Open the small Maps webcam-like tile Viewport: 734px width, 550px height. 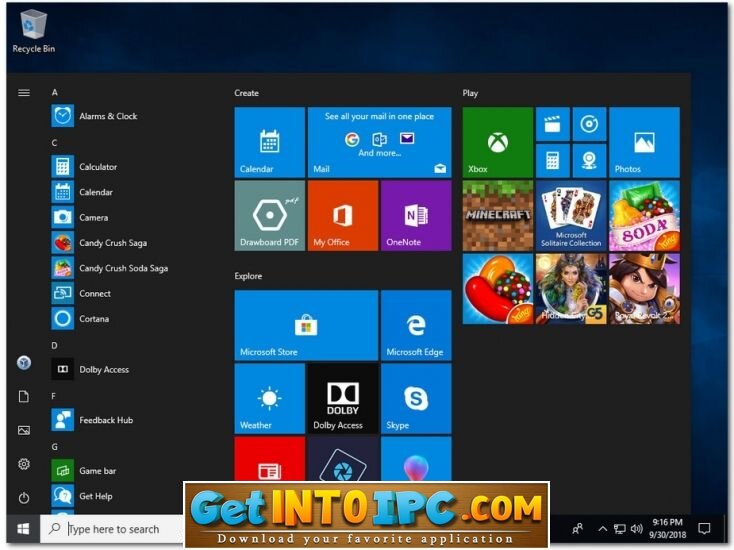coord(589,161)
